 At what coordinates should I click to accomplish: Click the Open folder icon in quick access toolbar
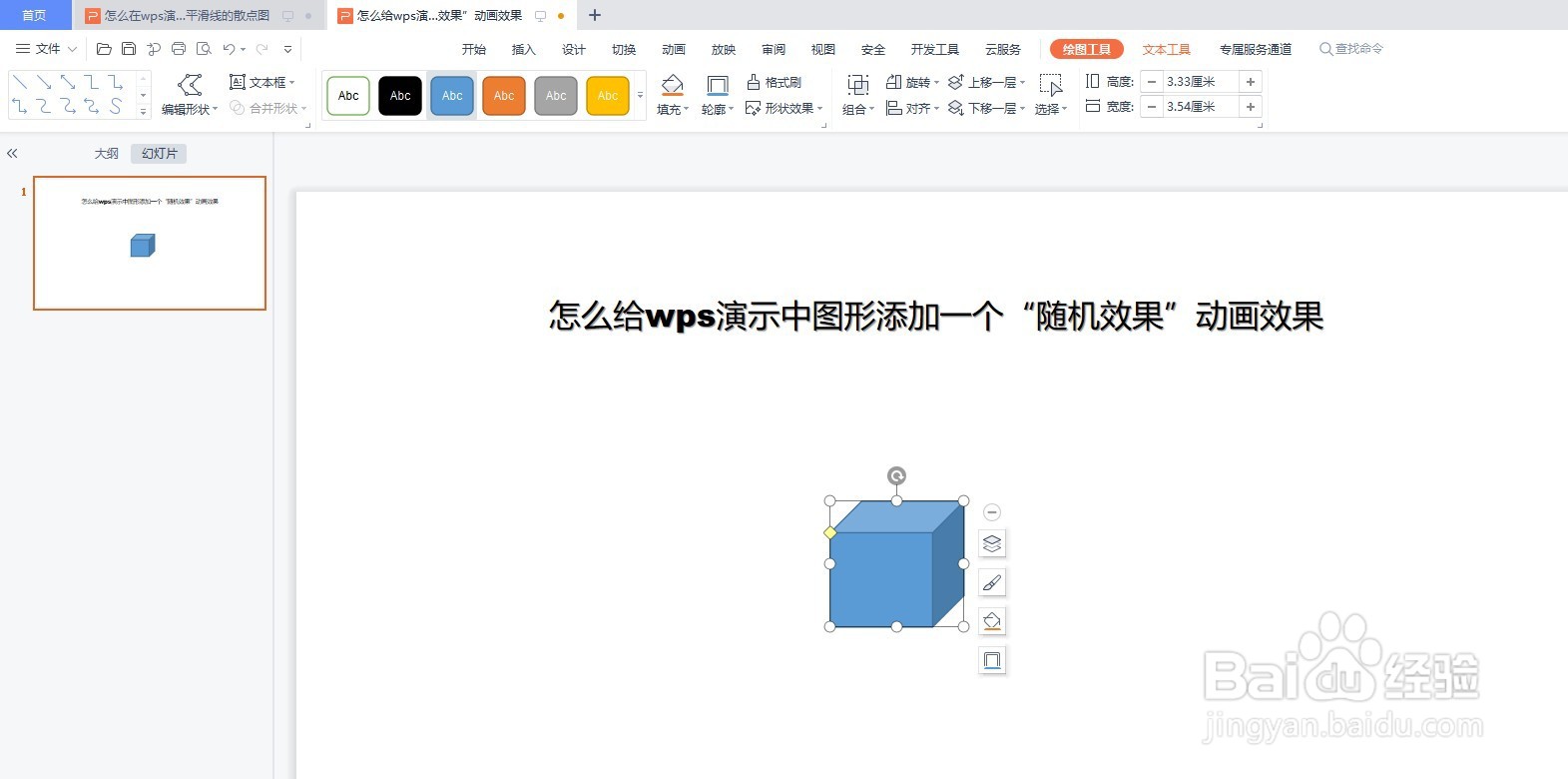point(104,49)
